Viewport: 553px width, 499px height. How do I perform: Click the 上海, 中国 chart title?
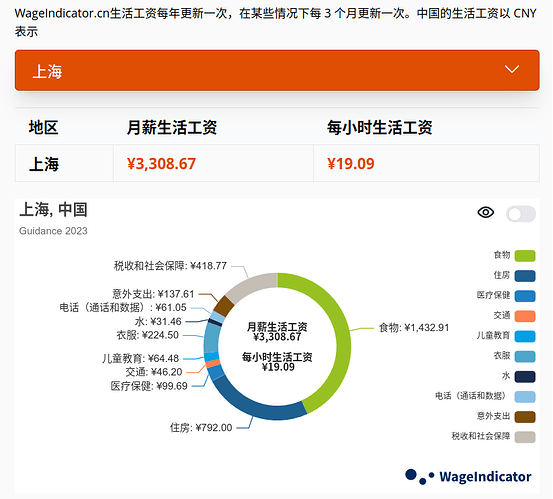tap(53, 209)
